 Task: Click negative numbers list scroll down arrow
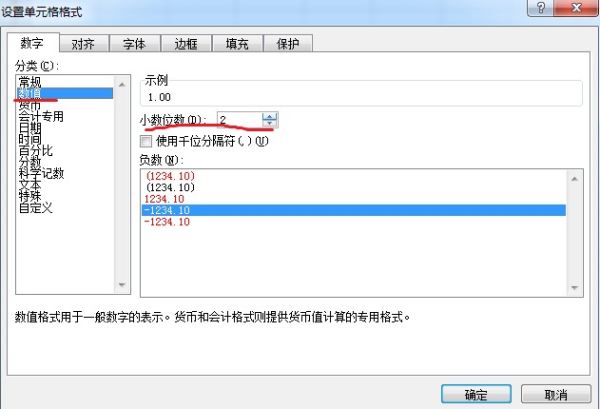(x=574, y=288)
